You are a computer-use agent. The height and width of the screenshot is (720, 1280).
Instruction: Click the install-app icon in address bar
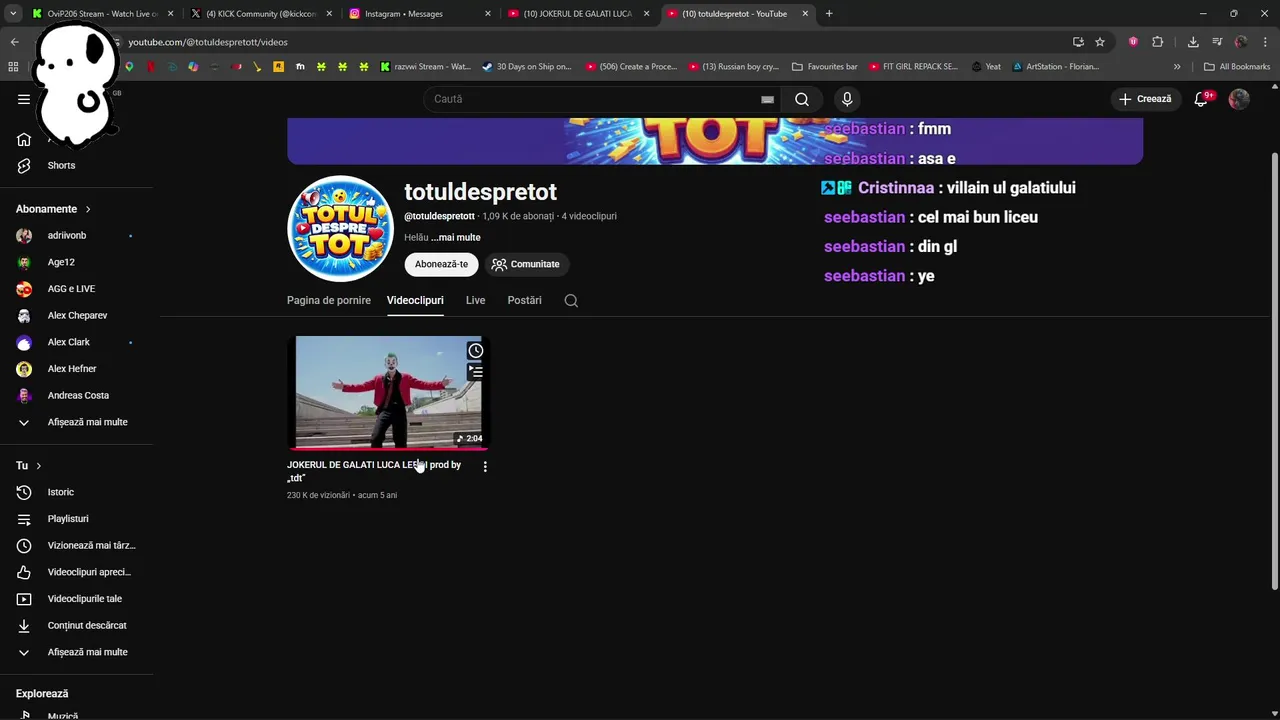(1078, 42)
